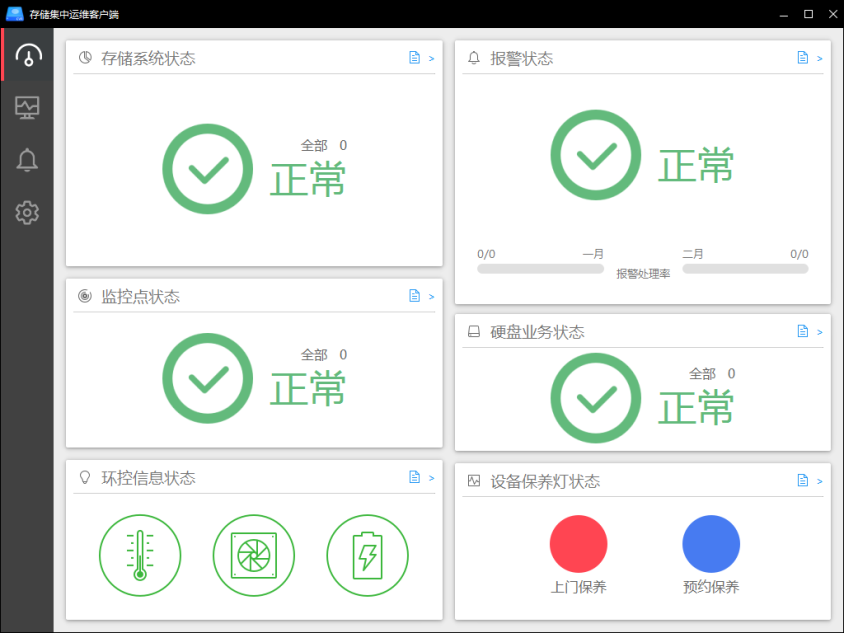The width and height of the screenshot is (844, 633).
Task: Maximize the application window
Action: [808, 14]
